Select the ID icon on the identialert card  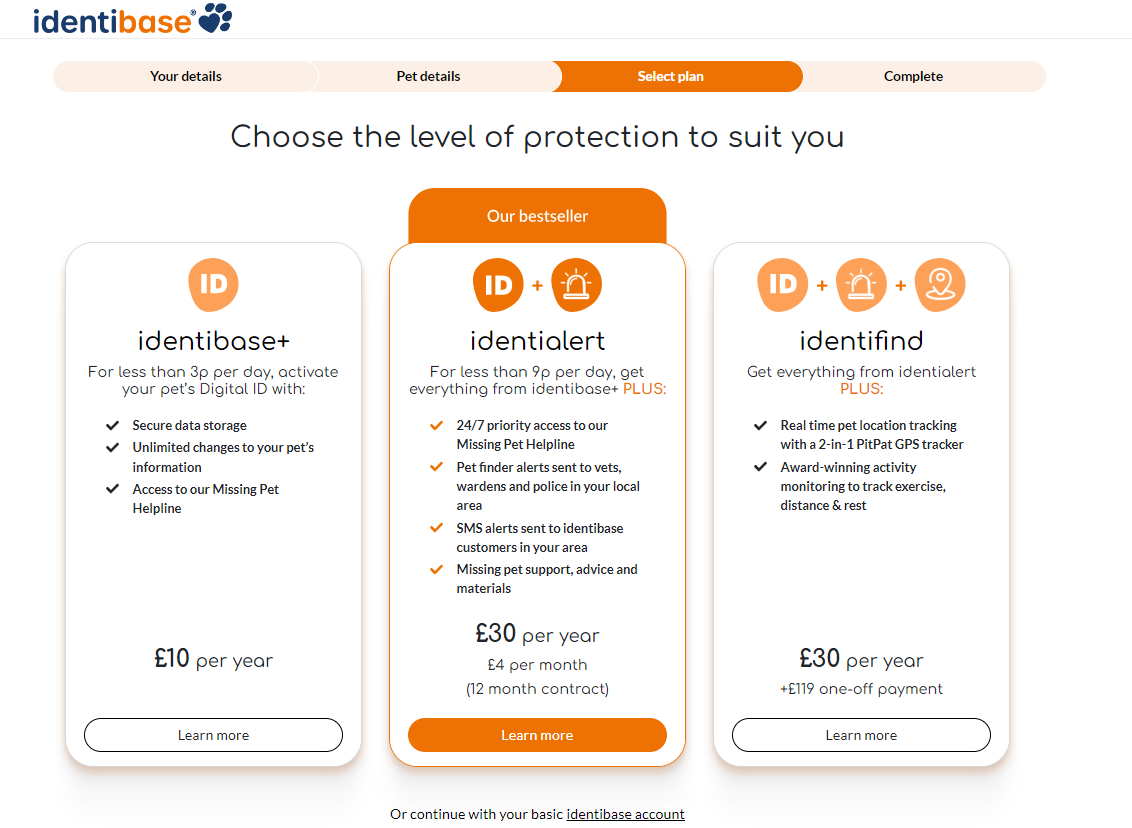tap(498, 284)
